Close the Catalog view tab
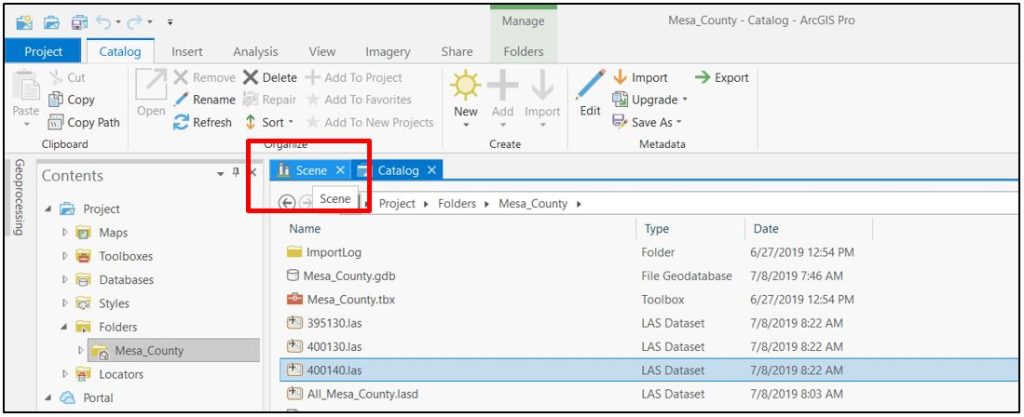Screen dimensions: 1024x417 pos(432,170)
